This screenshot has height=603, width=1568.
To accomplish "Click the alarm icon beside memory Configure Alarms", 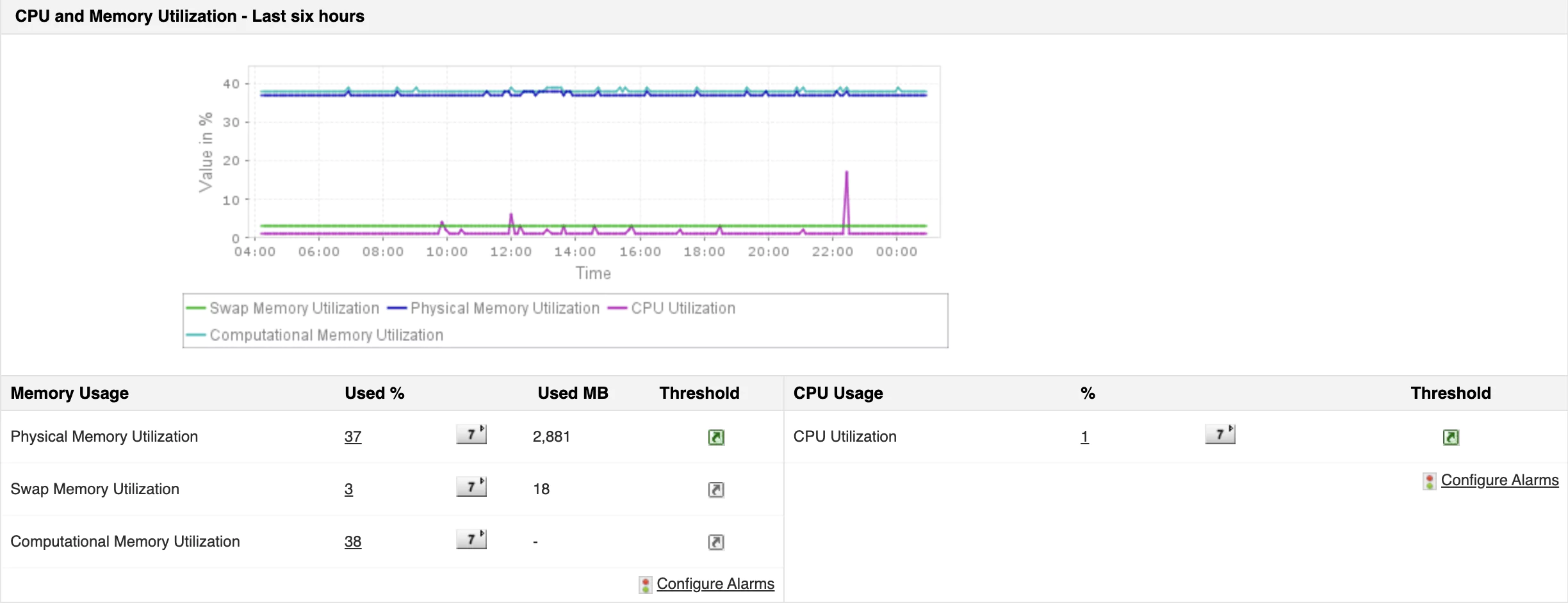I will click(x=646, y=584).
